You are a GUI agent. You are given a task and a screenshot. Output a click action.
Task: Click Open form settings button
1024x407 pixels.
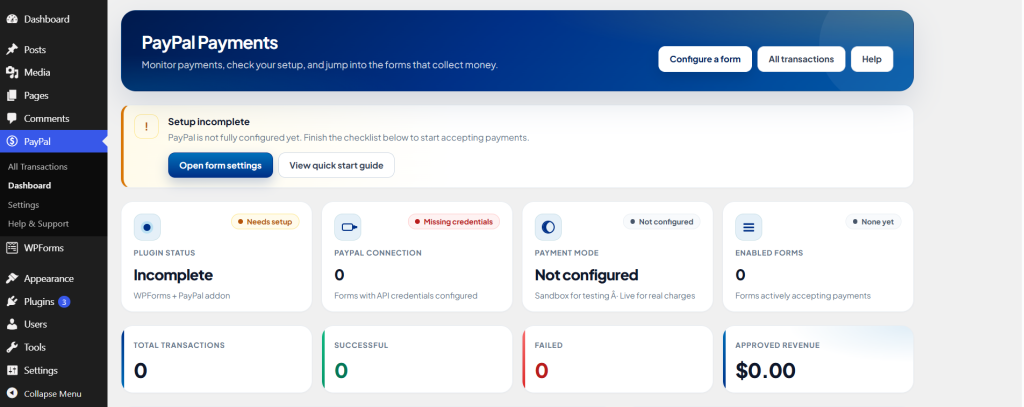pos(220,165)
